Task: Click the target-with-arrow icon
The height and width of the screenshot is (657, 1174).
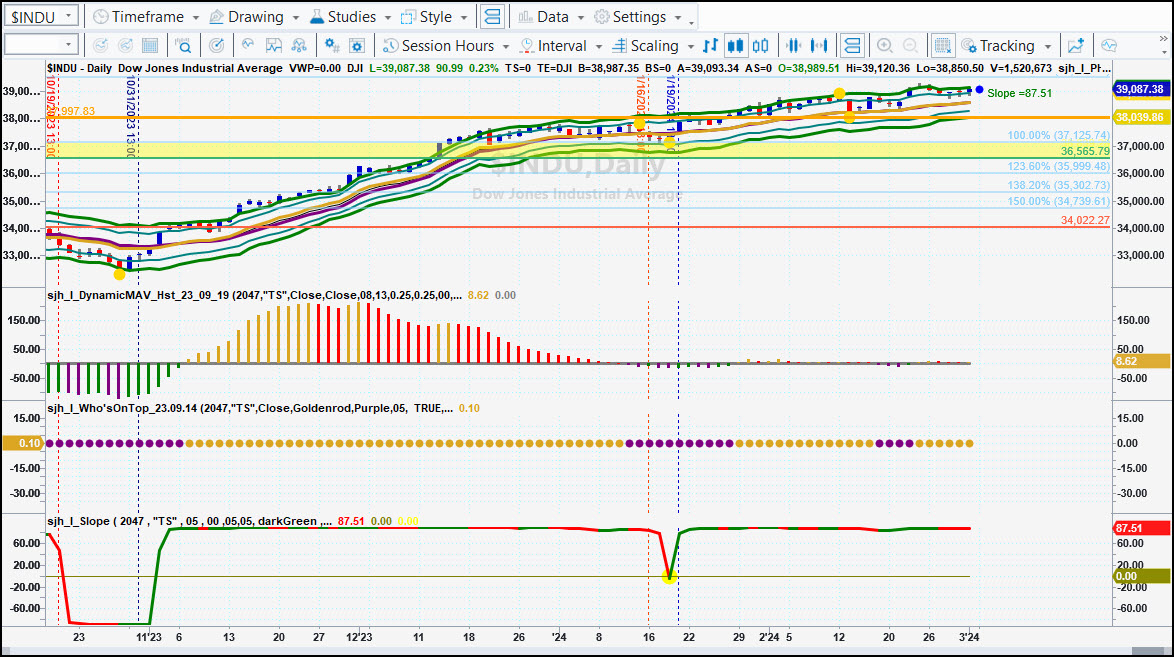Action: 216,46
